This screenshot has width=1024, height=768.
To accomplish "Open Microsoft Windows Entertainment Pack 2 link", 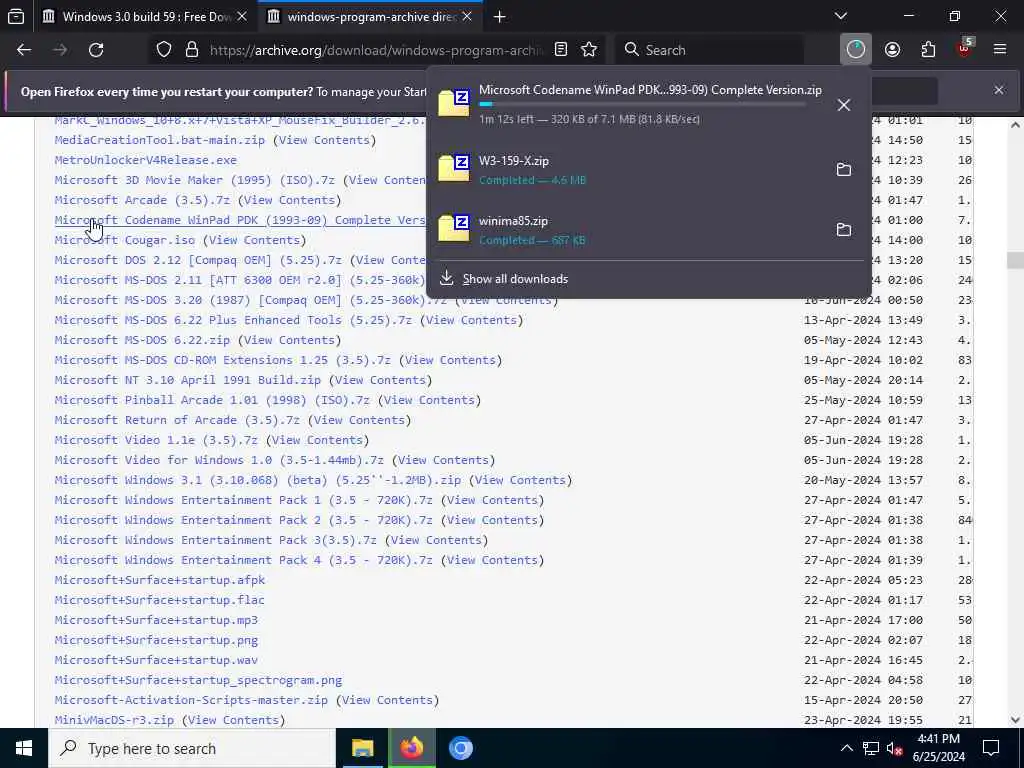I will click(244, 520).
